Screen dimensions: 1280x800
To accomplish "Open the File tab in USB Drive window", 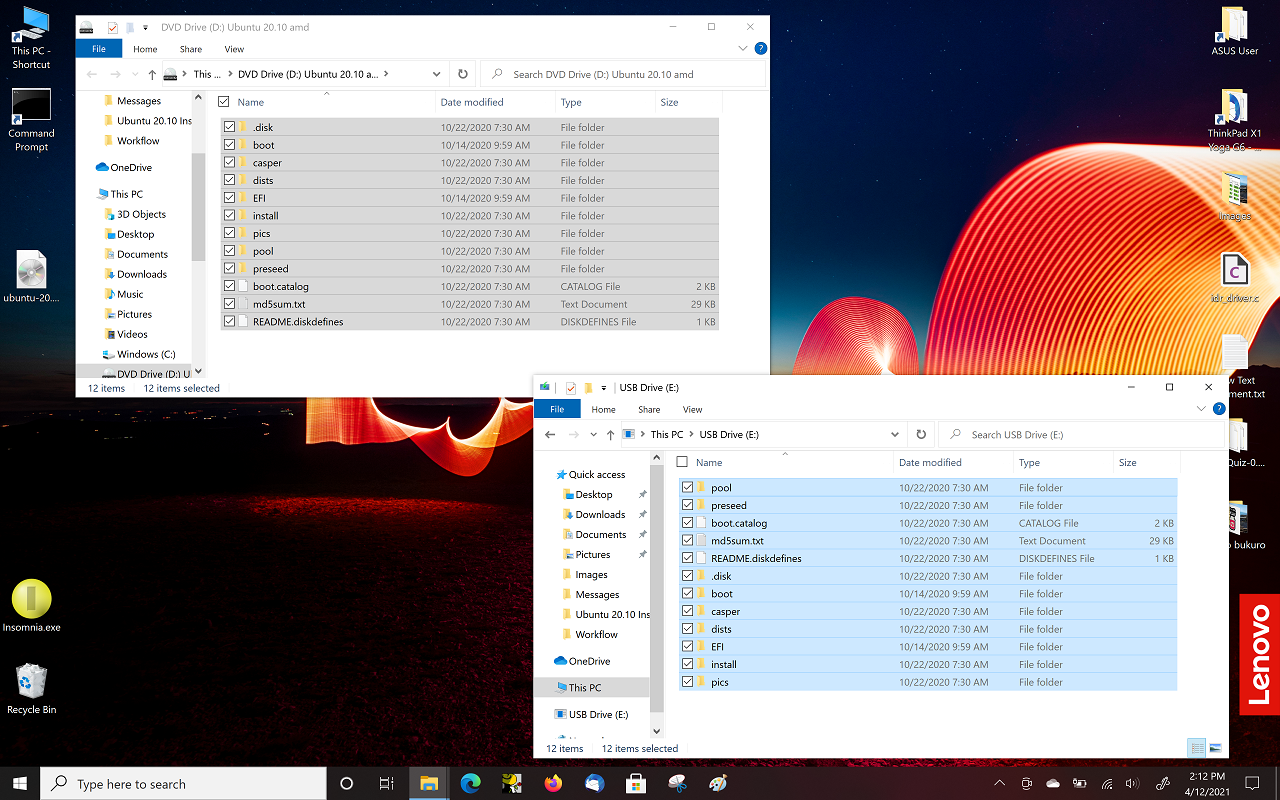I will point(557,409).
